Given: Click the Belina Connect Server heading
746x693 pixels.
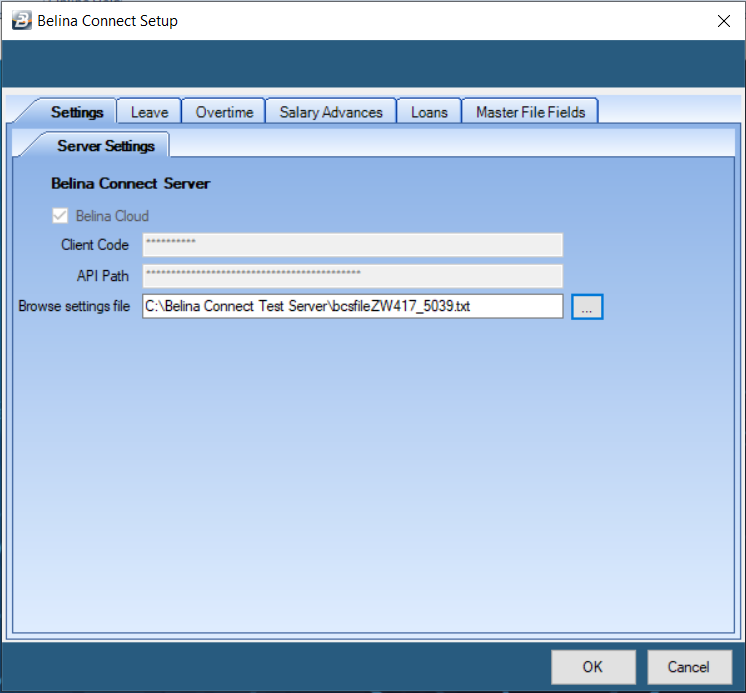Looking at the screenshot, I should 130,184.
